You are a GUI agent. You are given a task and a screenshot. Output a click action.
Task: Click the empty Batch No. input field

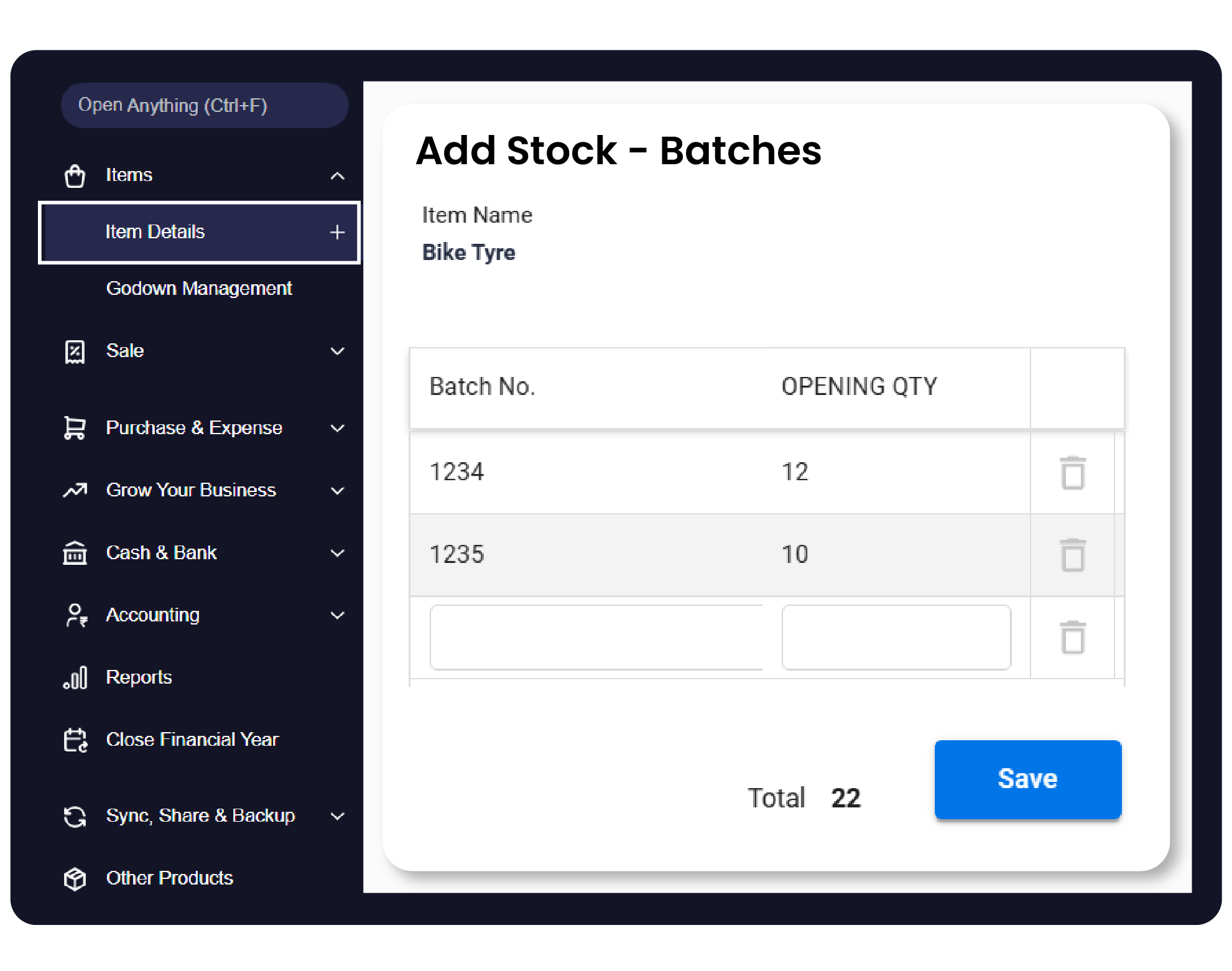597,636
